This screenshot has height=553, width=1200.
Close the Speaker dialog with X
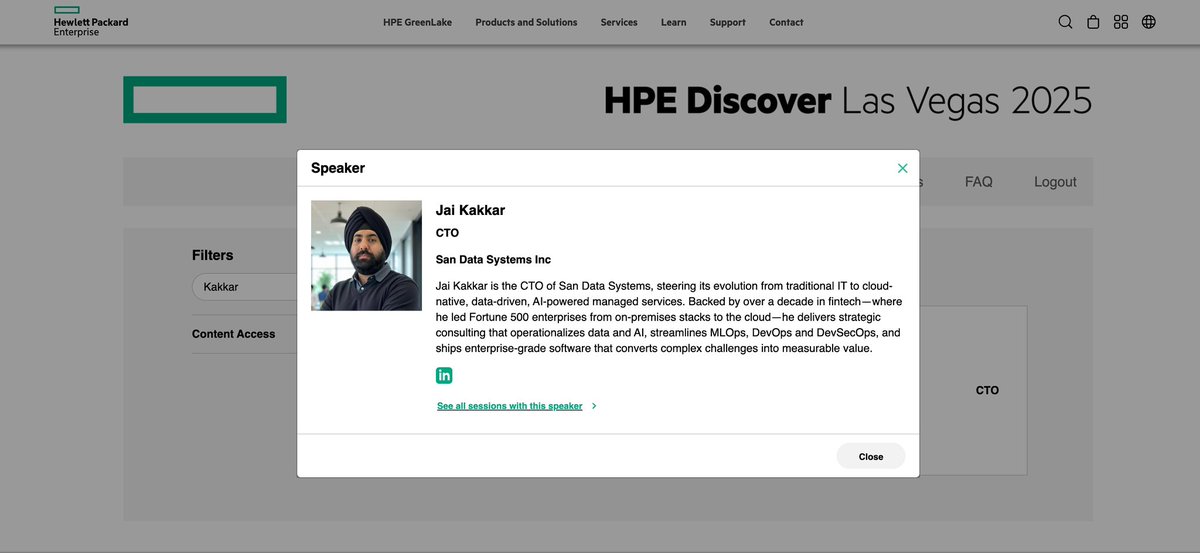point(903,168)
